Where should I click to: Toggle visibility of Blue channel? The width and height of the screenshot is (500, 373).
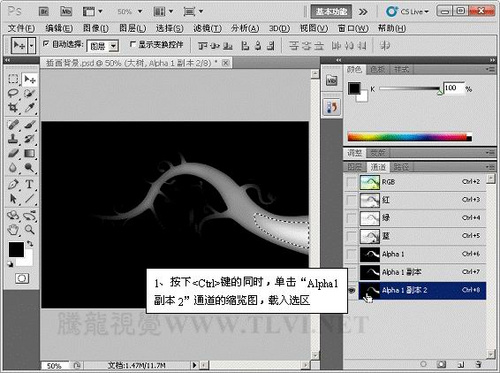click(x=352, y=236)
